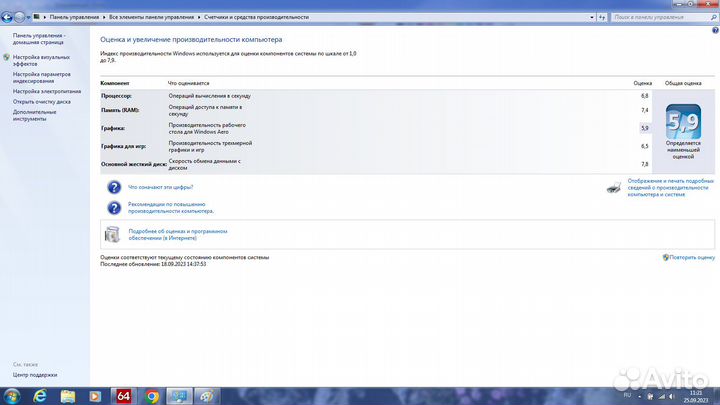Image resolution: width=720 pixels, height=405 pixels.
Task: Open the red '64' app on taskbar
Action: pos(123,396)
